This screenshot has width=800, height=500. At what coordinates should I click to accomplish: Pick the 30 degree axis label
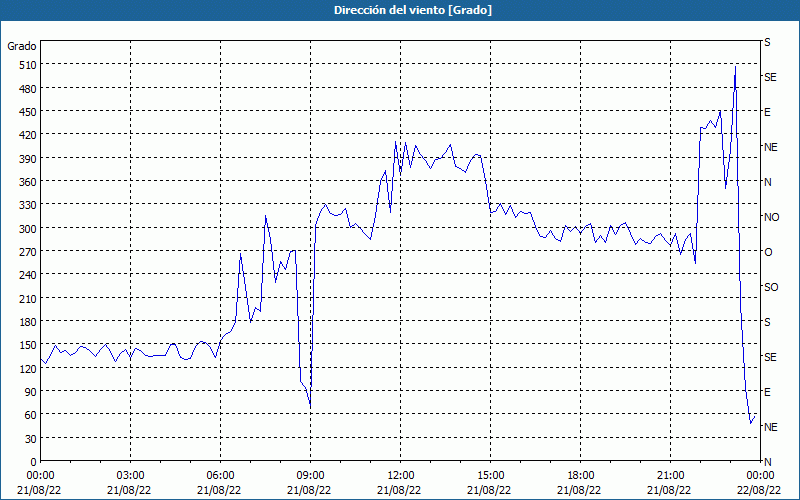point(31,439)
